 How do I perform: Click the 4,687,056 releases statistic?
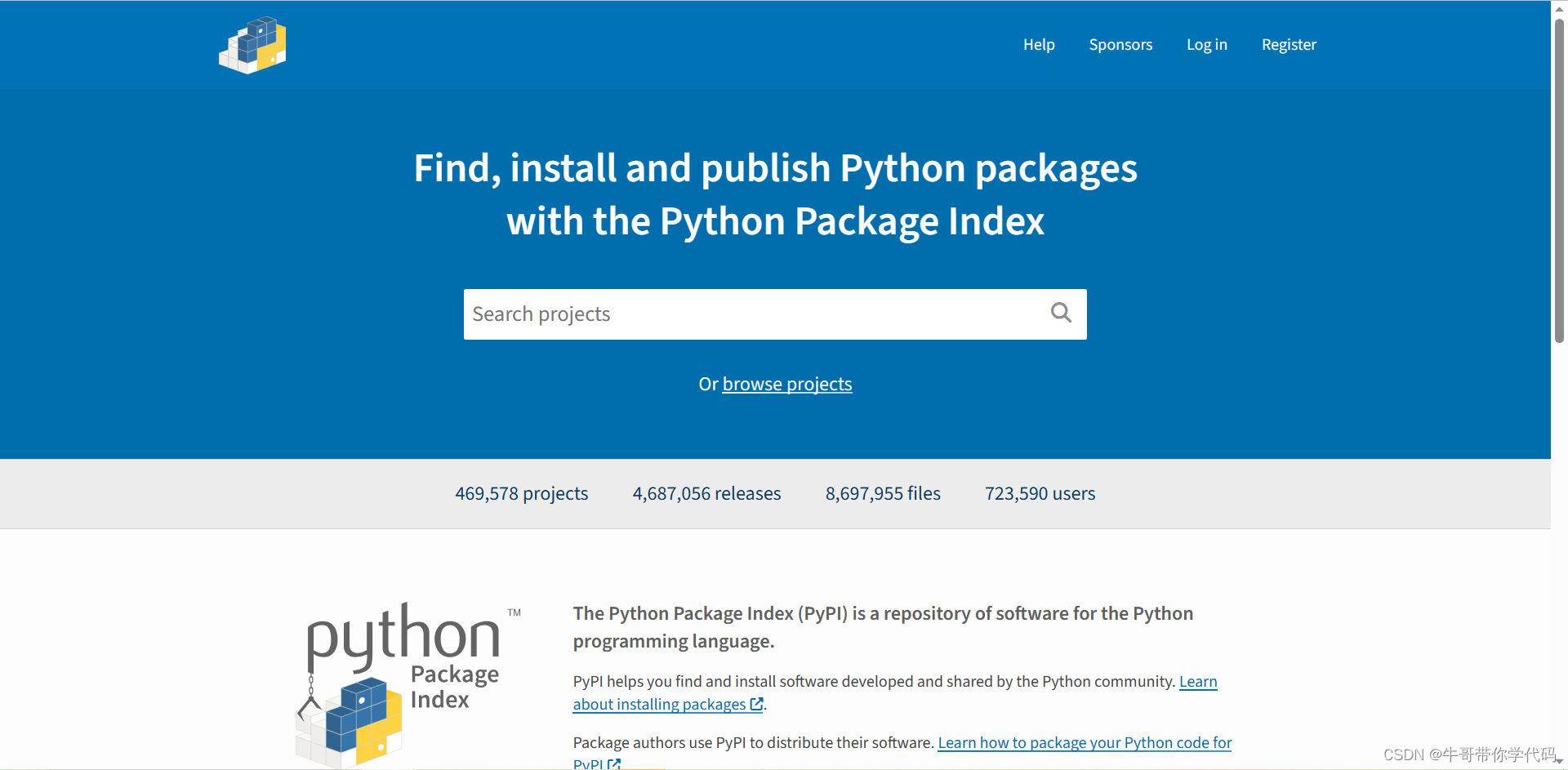[706, 493]
